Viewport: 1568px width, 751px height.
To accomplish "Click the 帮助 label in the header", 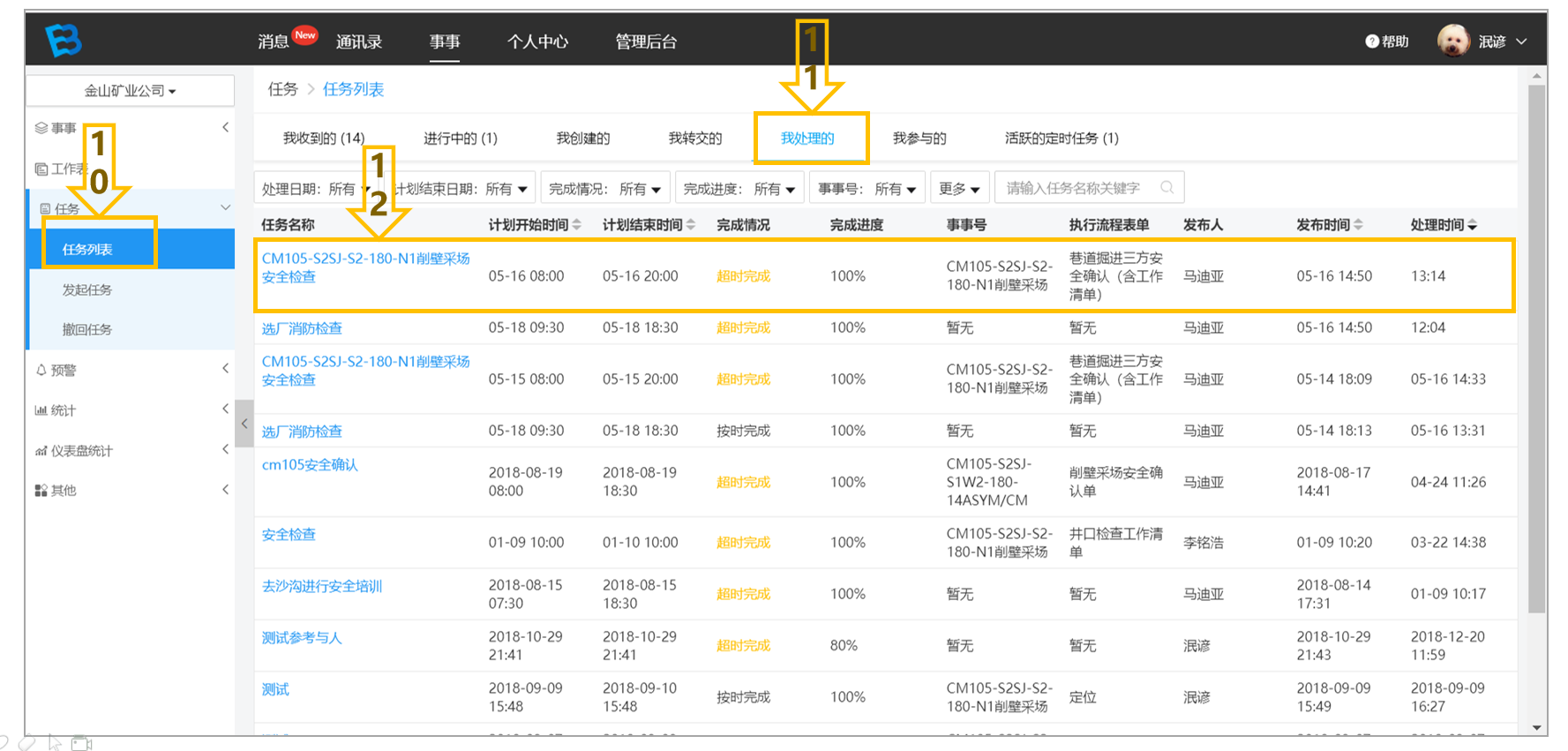I will tap(1395, 41).
